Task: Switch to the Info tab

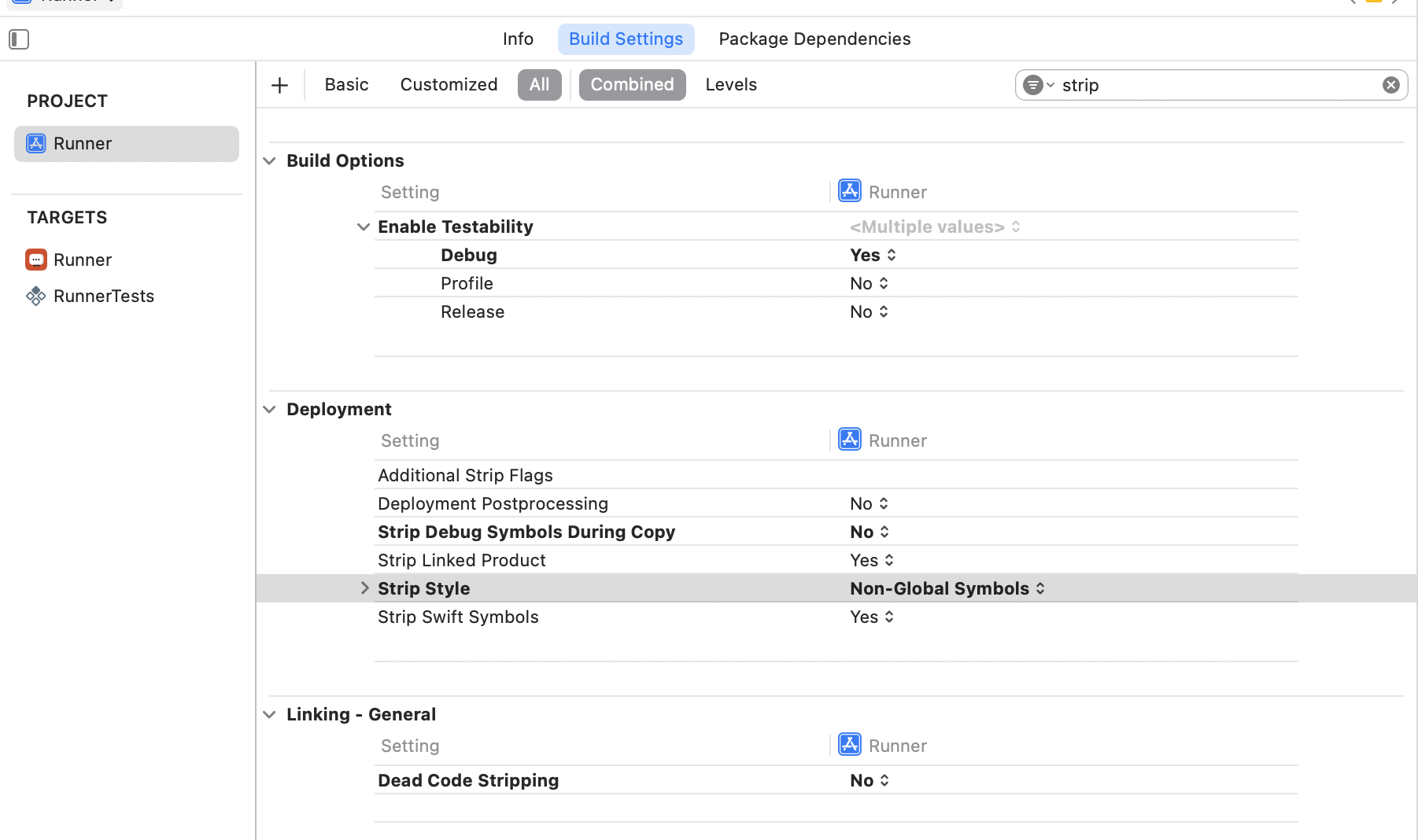Action: pos(518,39)
